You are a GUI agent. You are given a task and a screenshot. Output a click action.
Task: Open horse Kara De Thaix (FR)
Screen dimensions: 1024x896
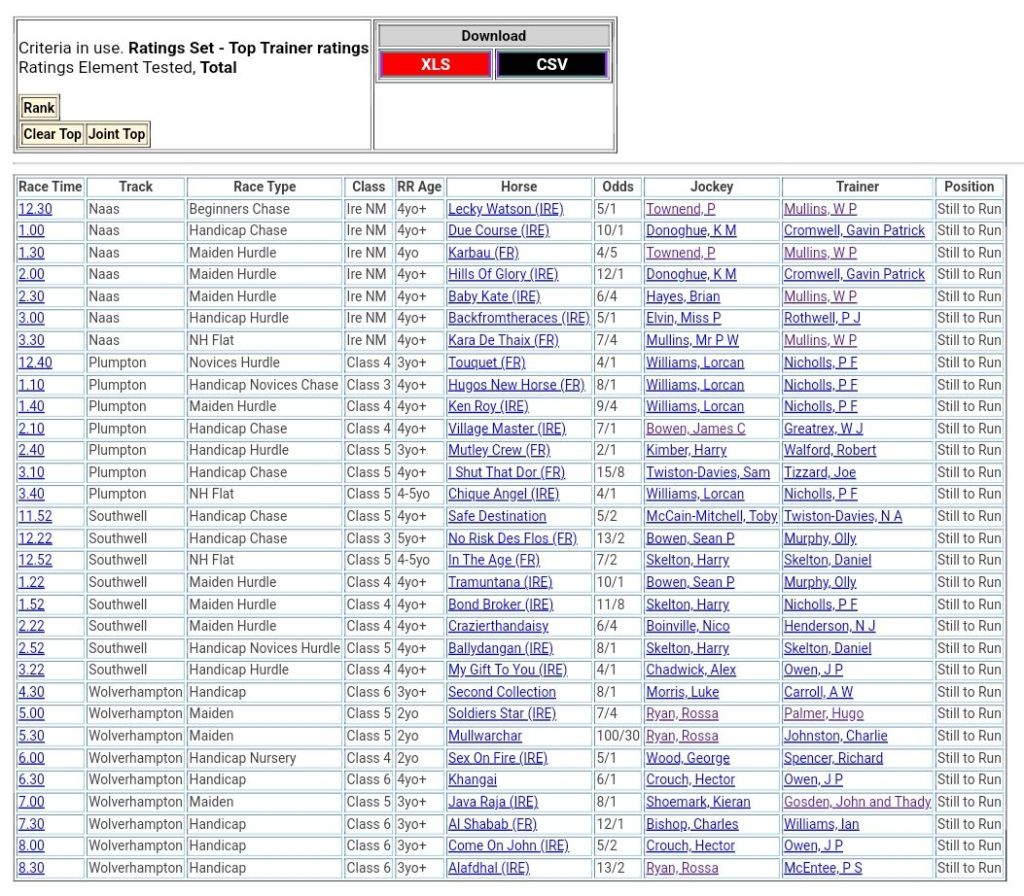(x=503, y=340)
